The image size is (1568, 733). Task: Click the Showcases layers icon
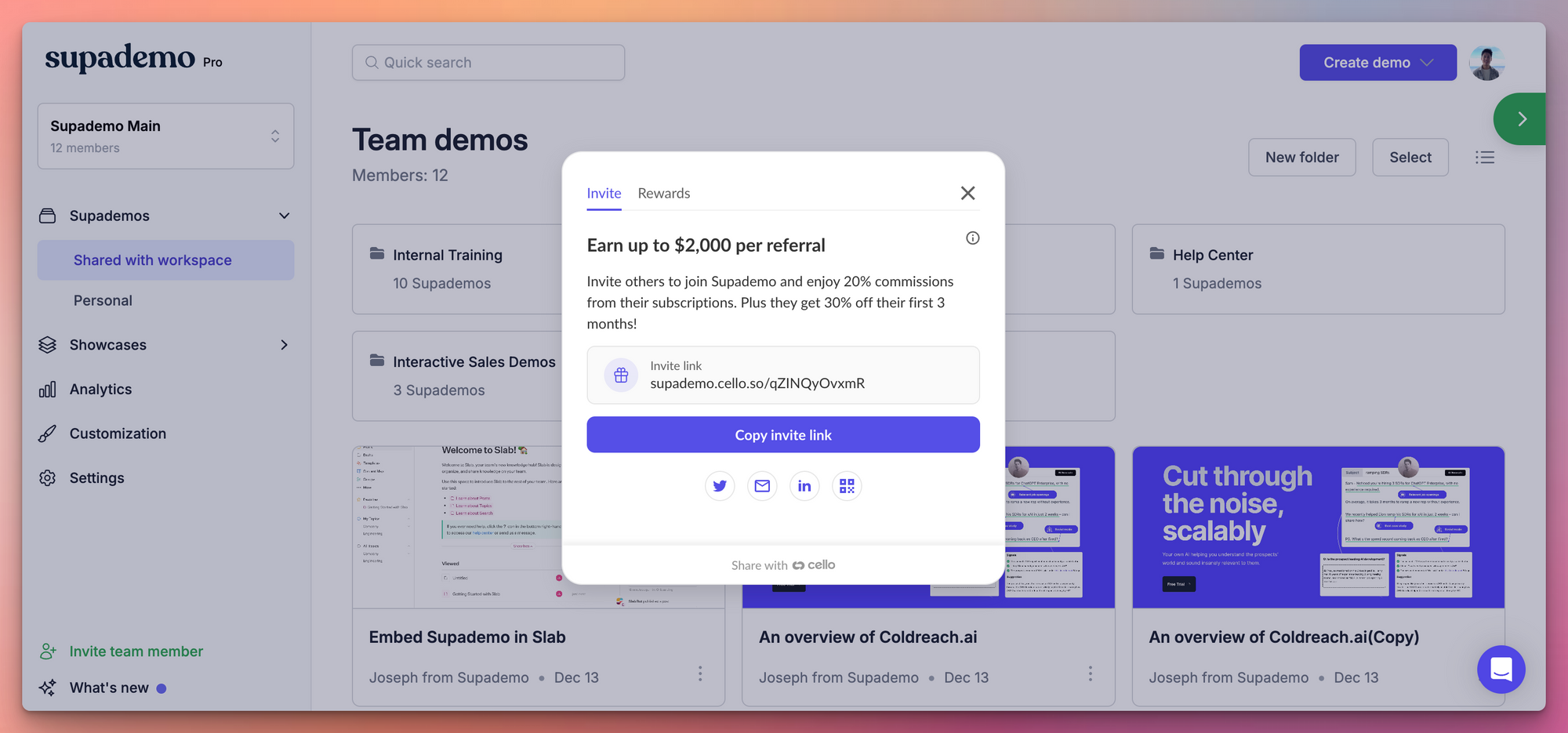(x=48, y=345)
